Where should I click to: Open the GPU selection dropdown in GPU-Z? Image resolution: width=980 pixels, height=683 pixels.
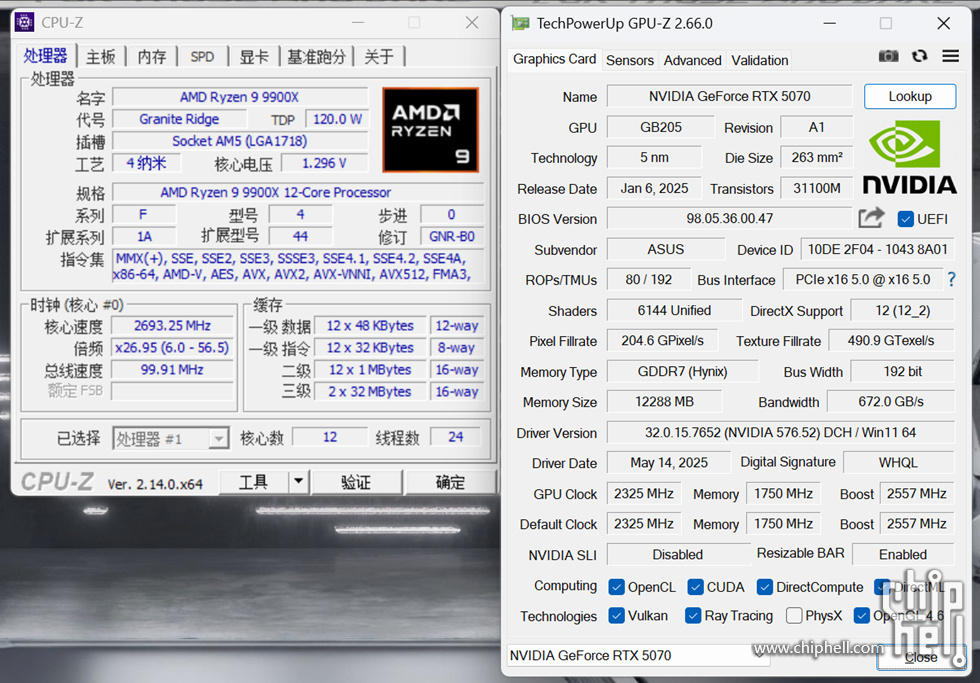pyautogui.click(x=759, y=655)
